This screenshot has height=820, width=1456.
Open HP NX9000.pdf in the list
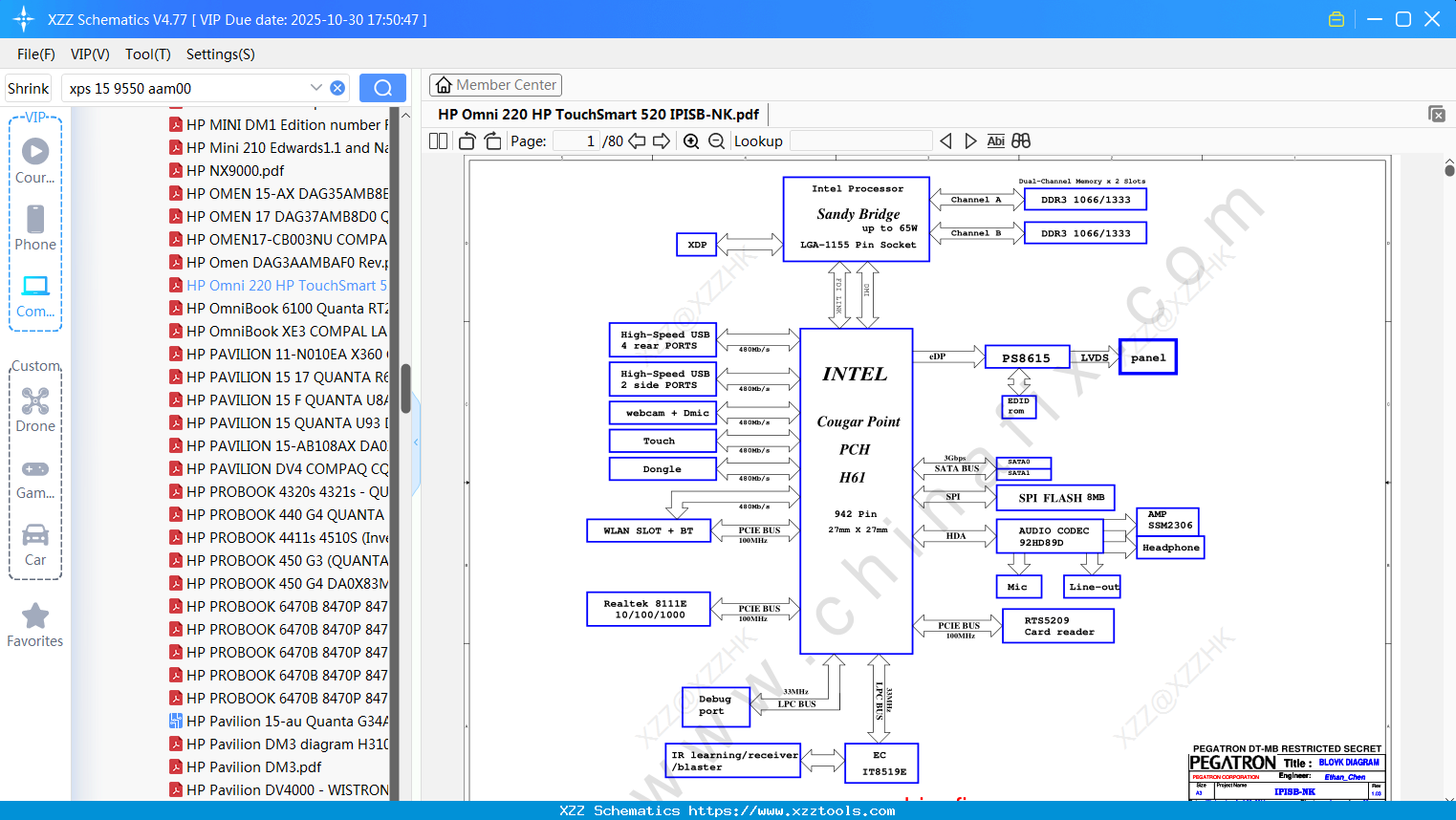[x=235, y=171]
